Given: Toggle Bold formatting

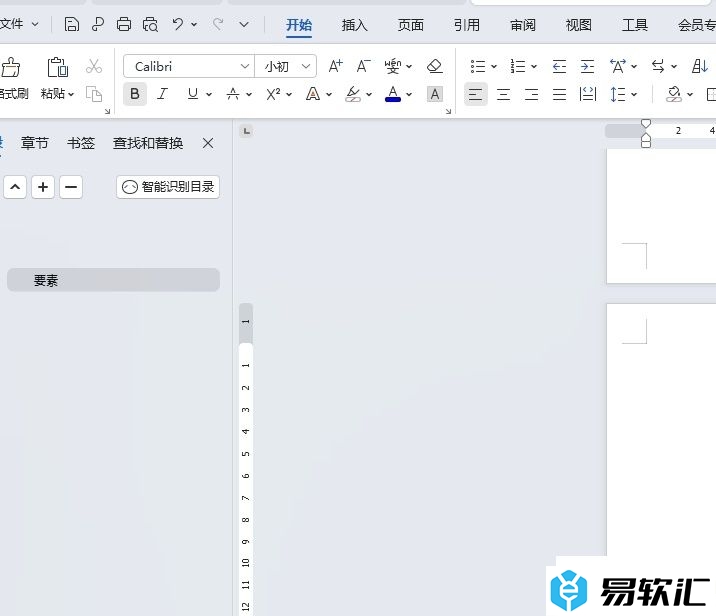Looking at the screenshot, I should click(x=135, y=94).
